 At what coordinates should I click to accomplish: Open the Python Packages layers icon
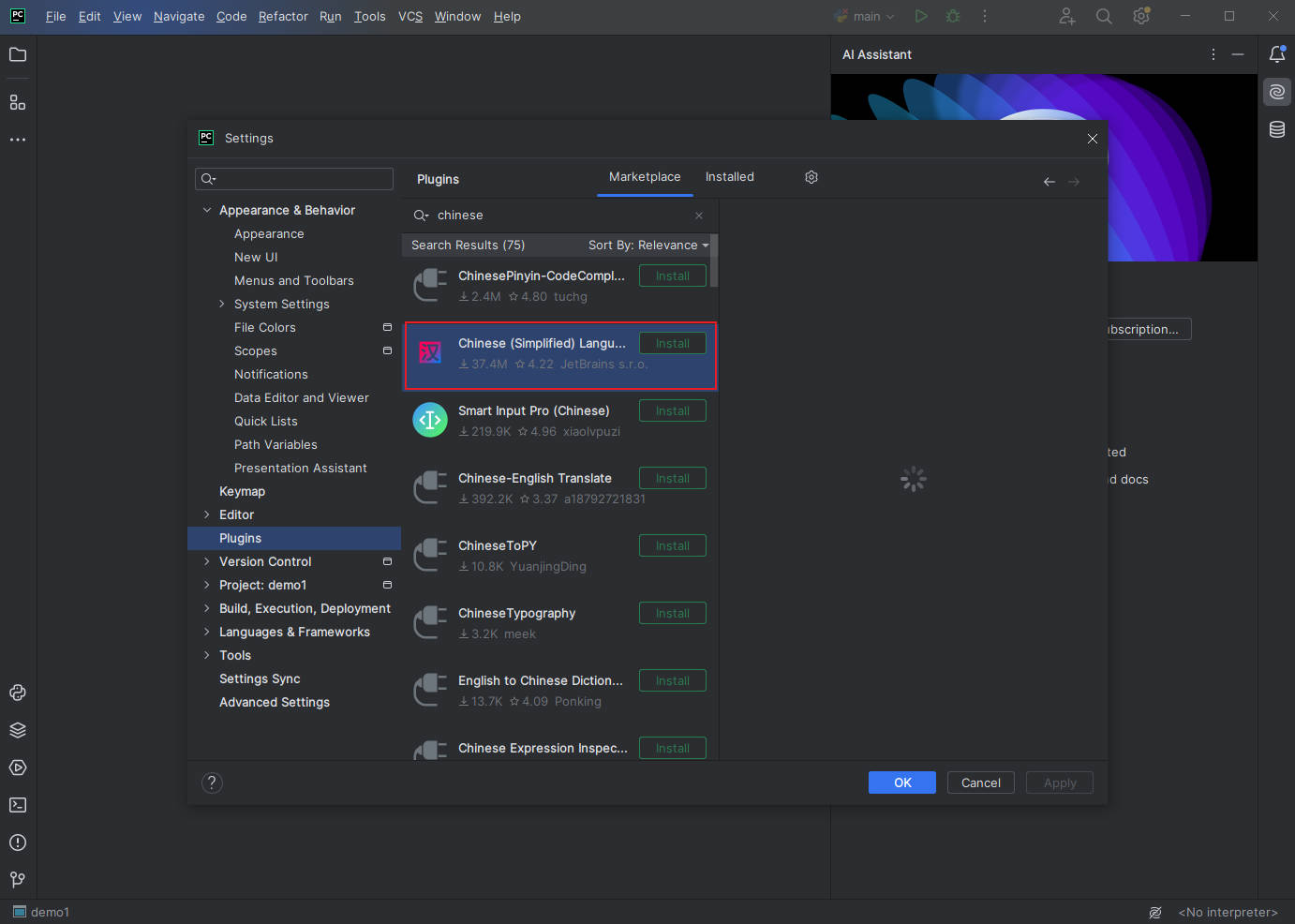click(x=18, y=730)
